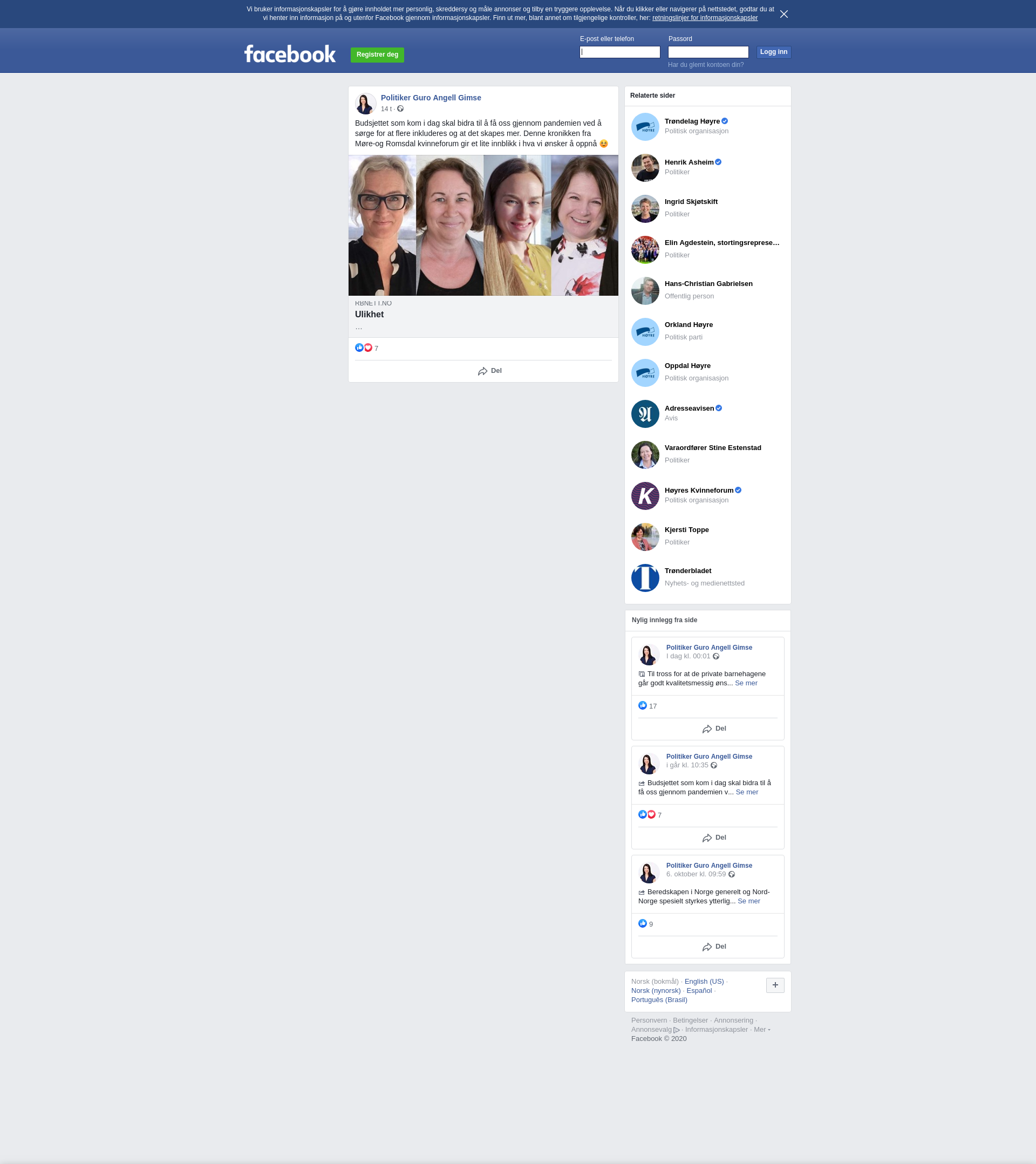Screen dimensions: 1036x1164
Task: Open retningslinjer for informasjonskapsler link
Action: (x=705, y=18)
